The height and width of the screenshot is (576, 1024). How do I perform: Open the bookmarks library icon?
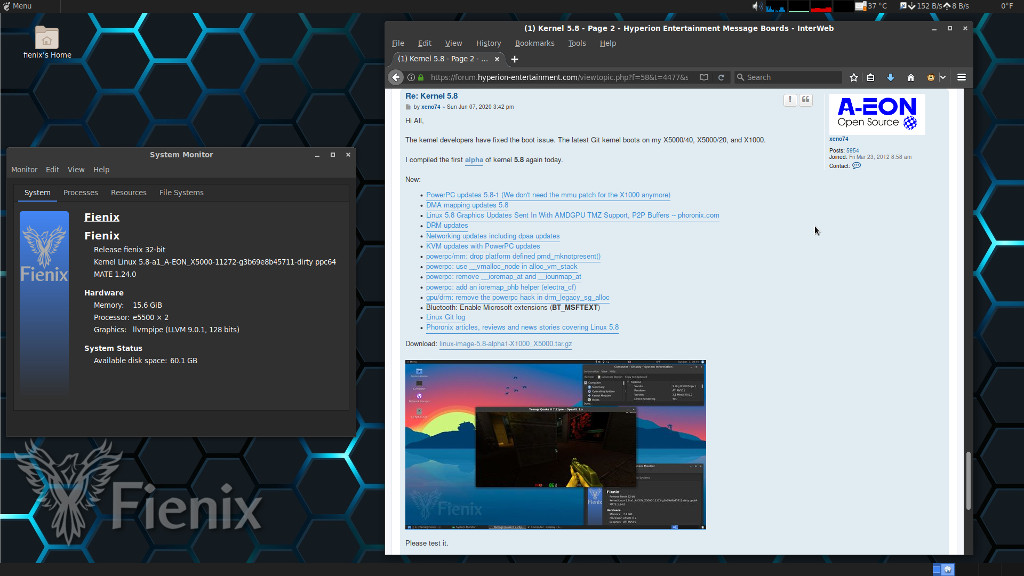871,77
